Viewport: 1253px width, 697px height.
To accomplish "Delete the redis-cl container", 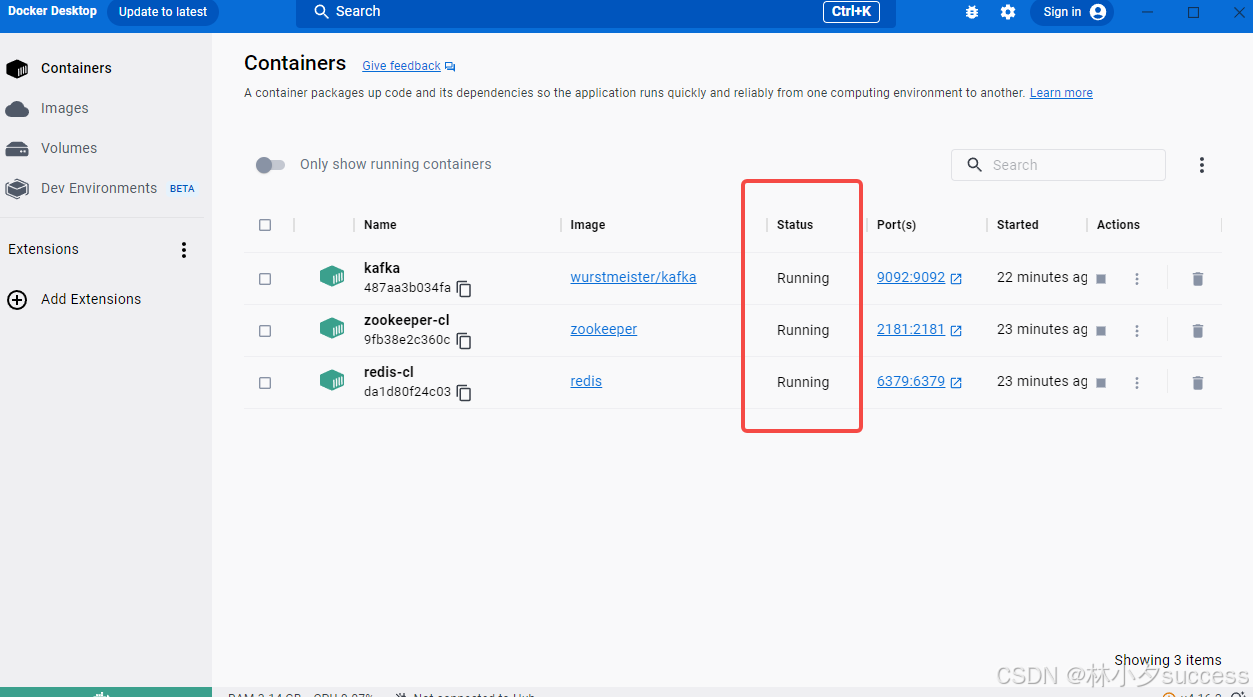I will pyautogui.click(x=1197, y=382).
